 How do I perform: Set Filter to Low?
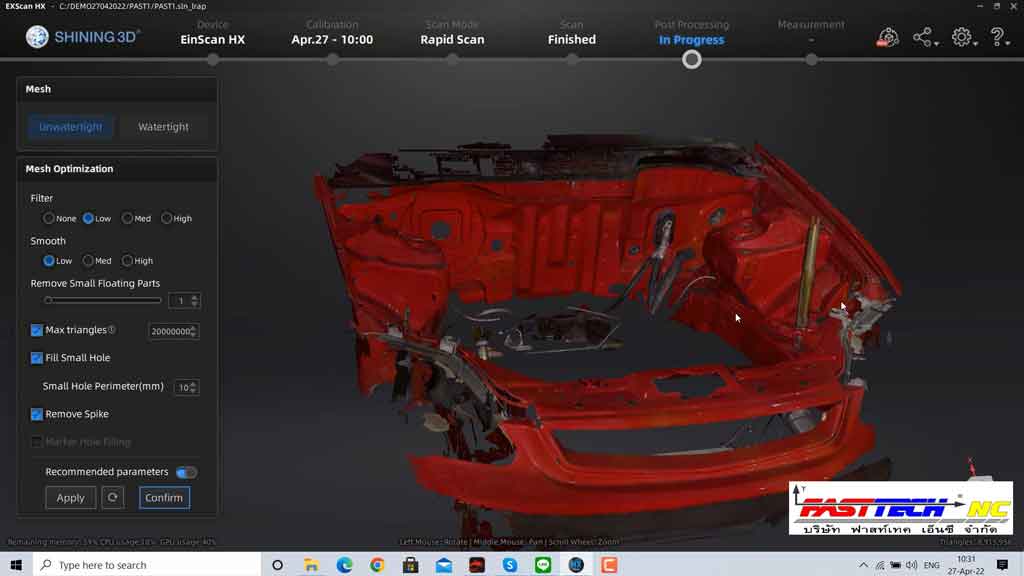(x=88, y=218)
